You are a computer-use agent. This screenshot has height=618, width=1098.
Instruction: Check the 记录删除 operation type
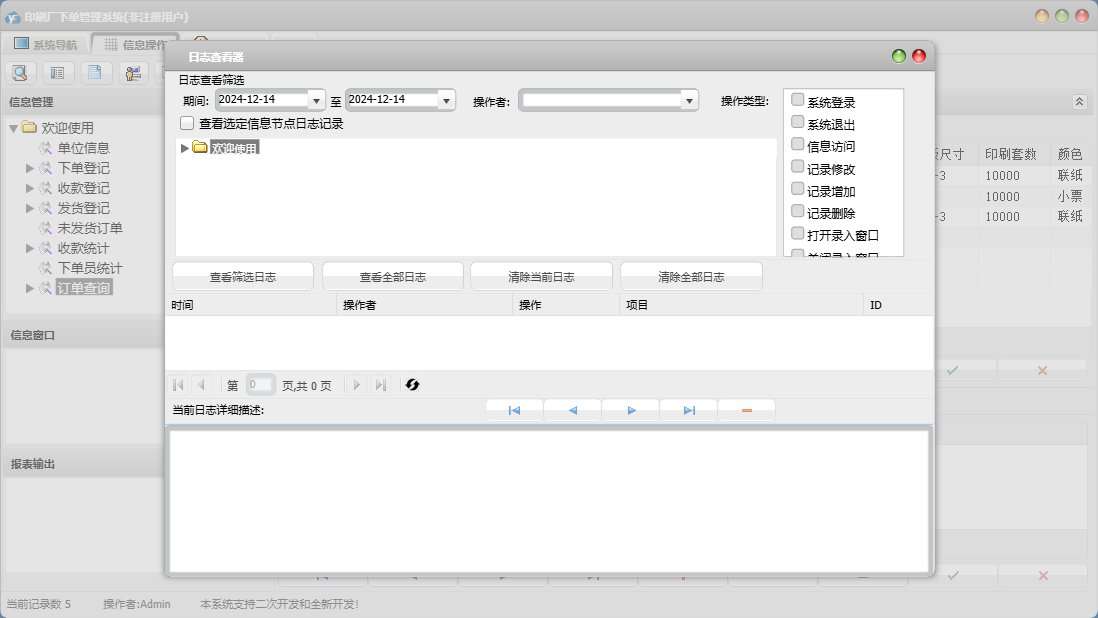click(797, 211)
